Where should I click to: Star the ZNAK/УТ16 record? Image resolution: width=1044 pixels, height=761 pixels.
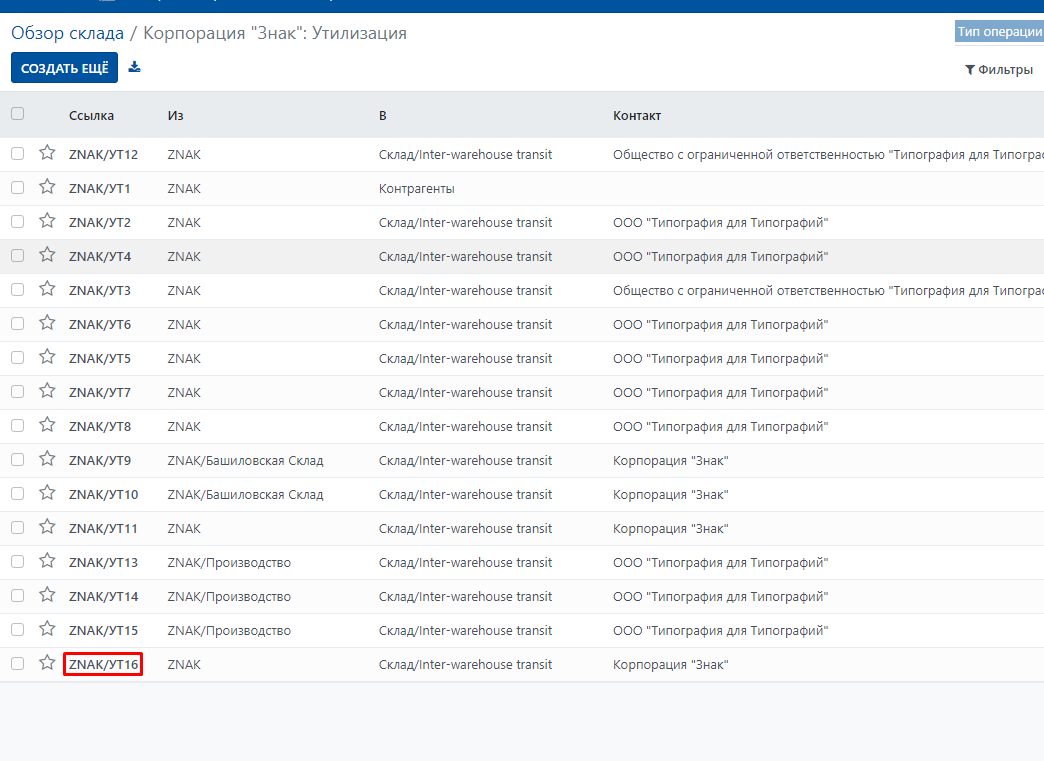click(47, 662)
